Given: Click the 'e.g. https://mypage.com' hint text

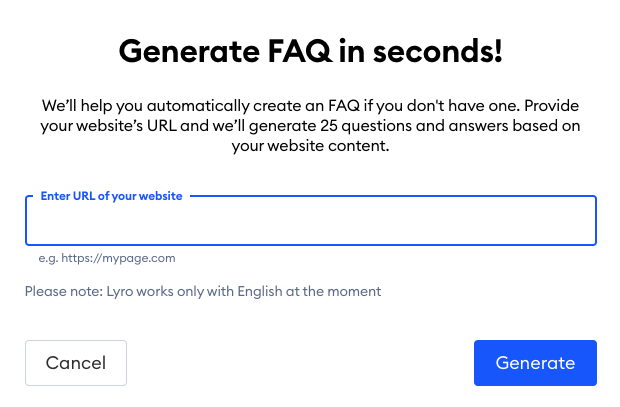Looking at the screenshot, I should (107, 258).
